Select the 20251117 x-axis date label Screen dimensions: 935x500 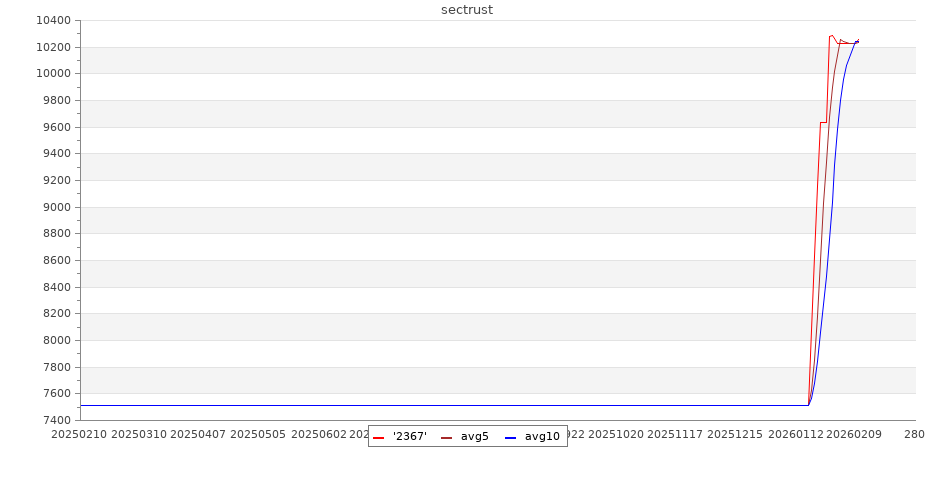(x=674, y=435)
